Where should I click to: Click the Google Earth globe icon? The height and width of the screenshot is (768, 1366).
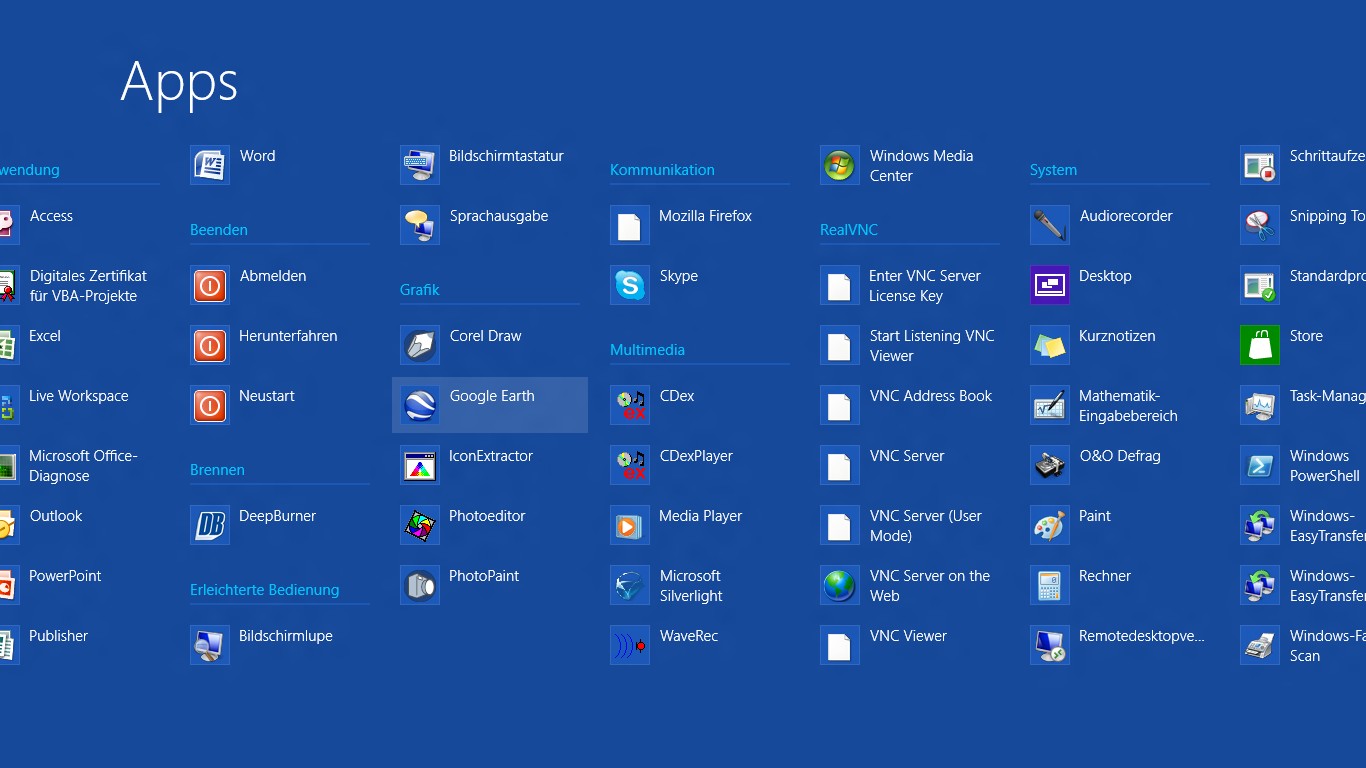(420, 405)
